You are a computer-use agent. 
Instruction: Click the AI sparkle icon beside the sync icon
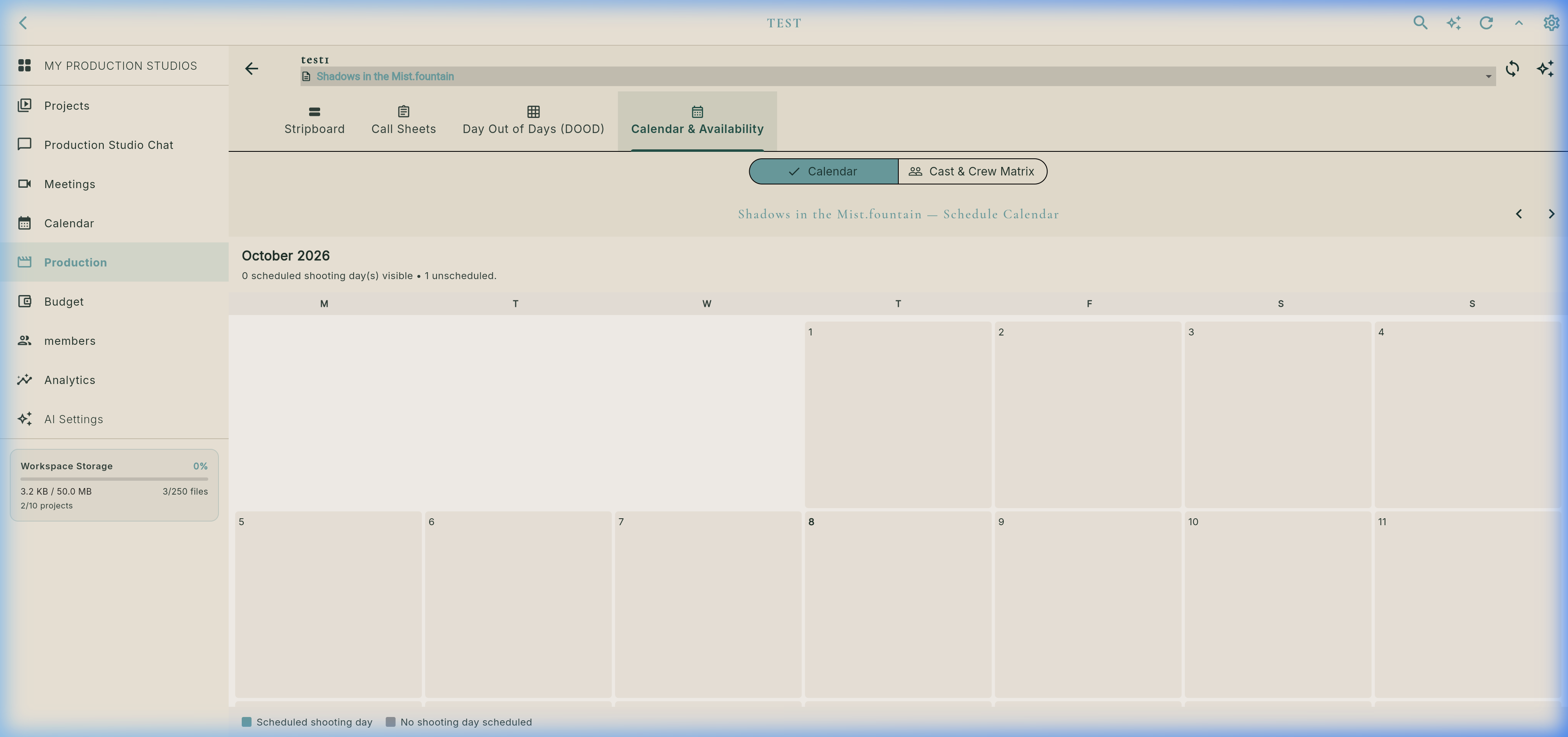tap(1545, 68)
